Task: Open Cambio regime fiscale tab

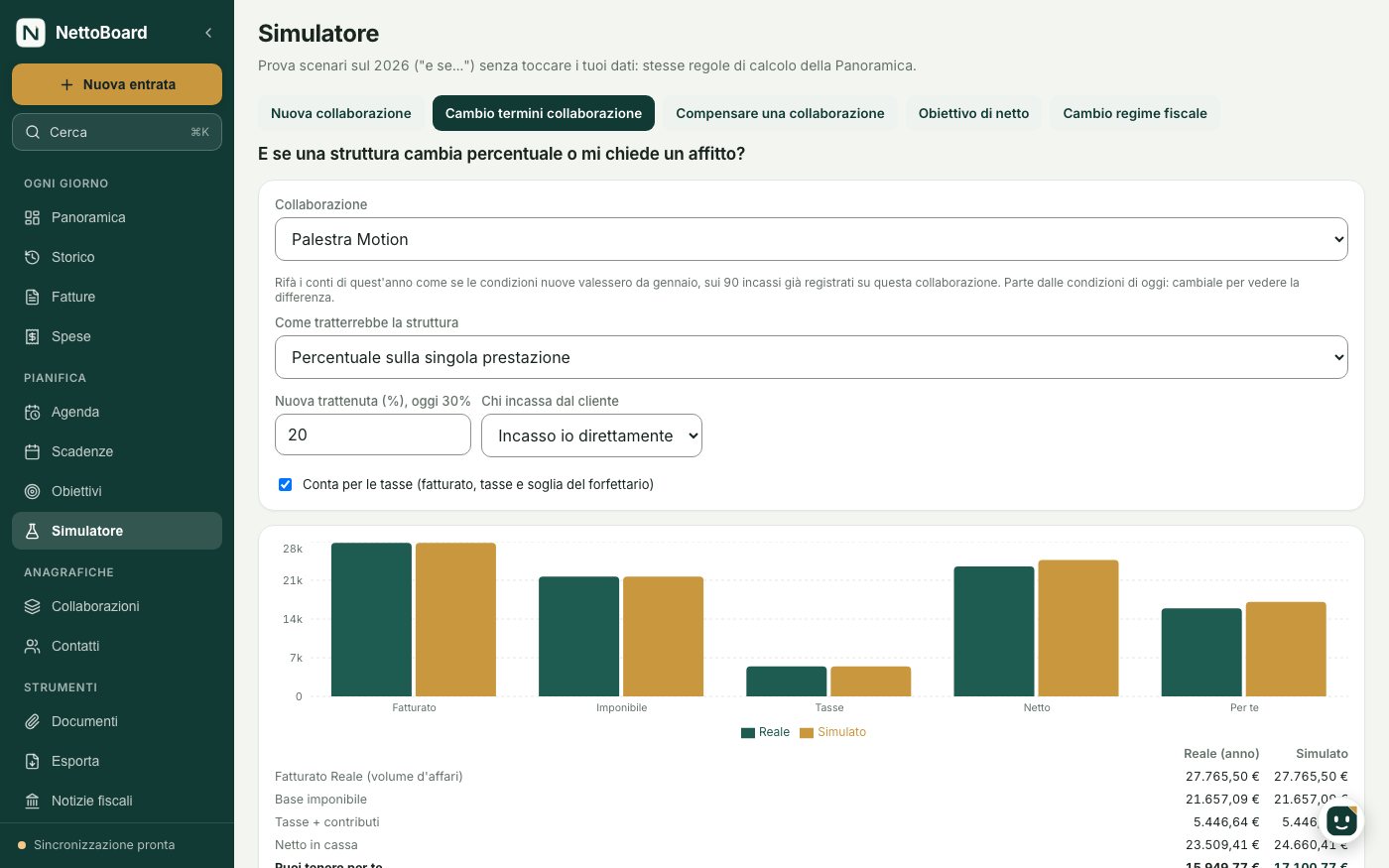Action: (x=1135, y=113)
